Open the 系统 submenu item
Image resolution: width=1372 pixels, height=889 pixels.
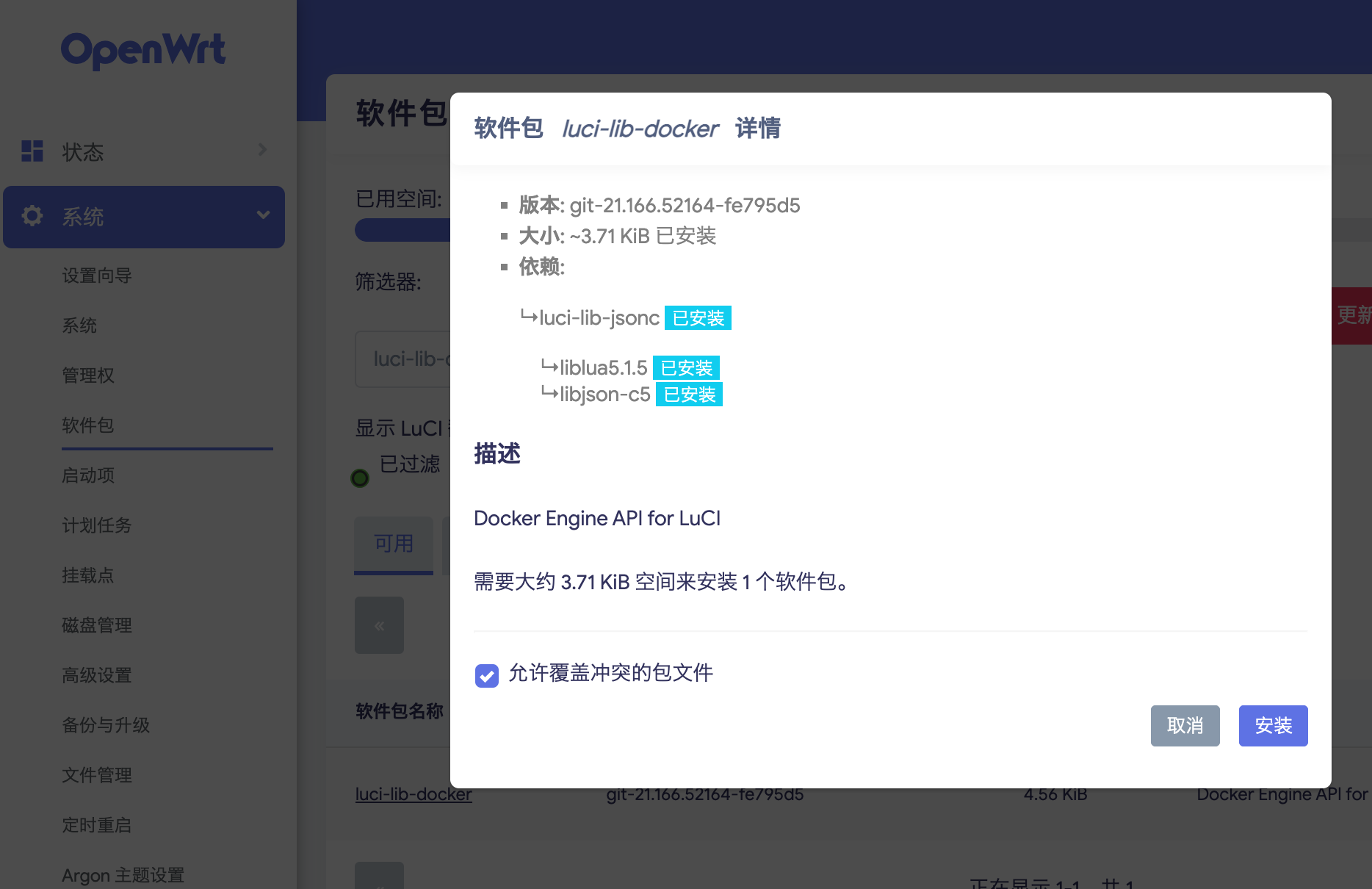tap(79, 325)
